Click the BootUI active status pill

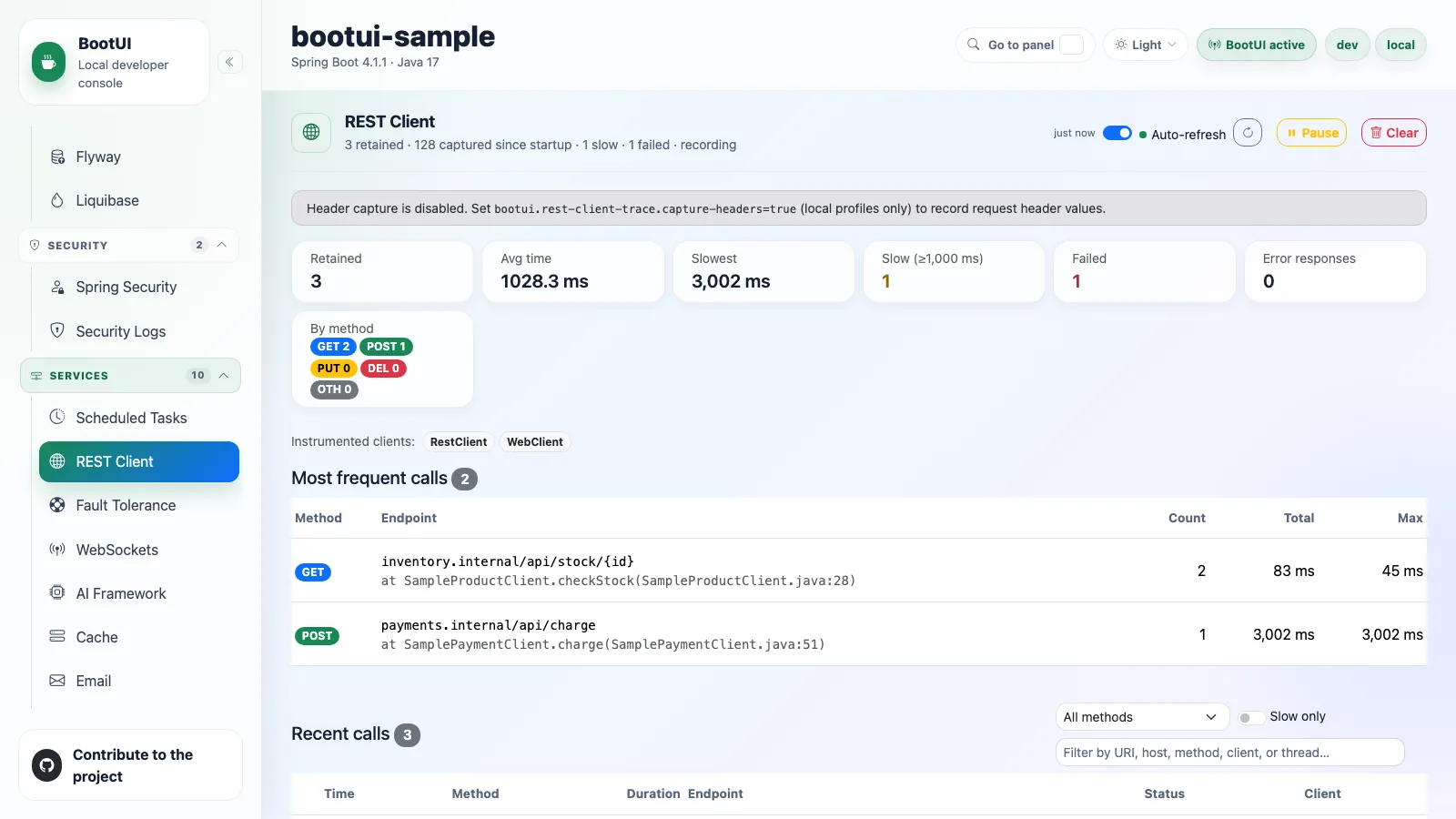tap(1256, 45)
